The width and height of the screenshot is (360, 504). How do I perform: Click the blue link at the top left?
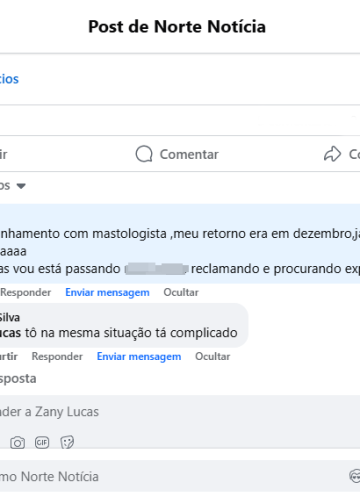[9, 79]
